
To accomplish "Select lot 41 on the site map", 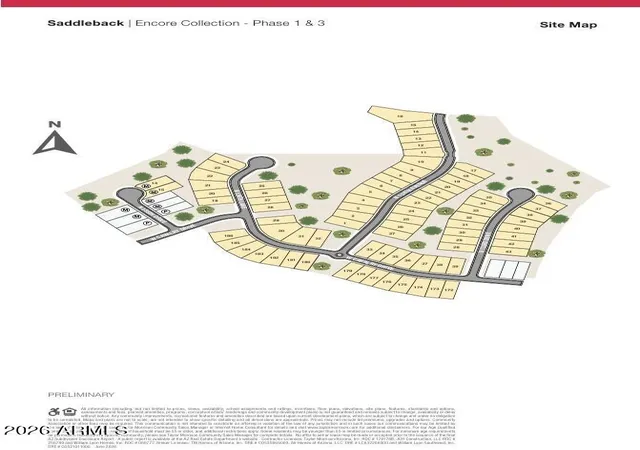I will pos(514,236).
